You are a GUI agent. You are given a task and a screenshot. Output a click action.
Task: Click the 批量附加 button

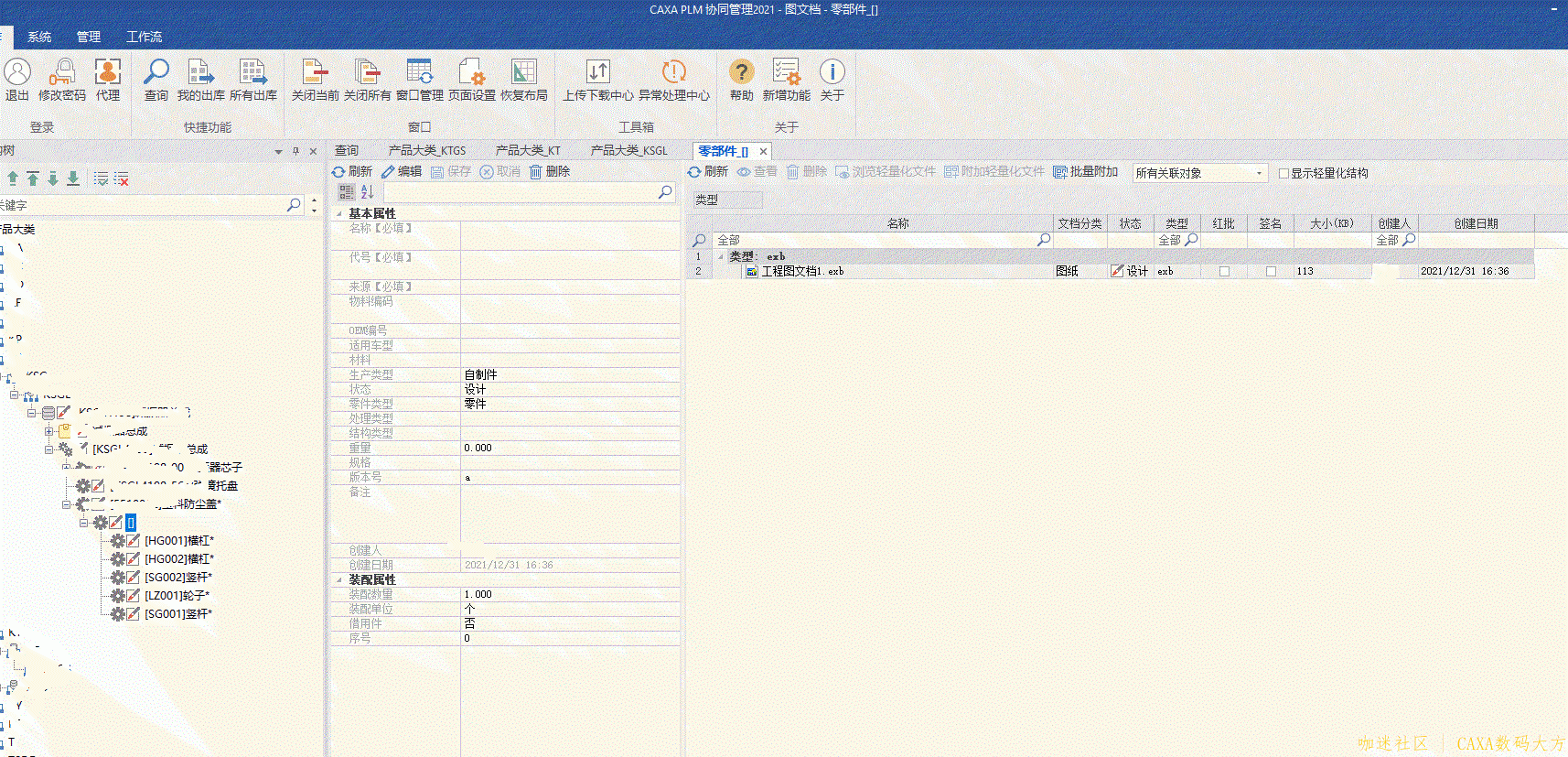pyautogui.click(x=1086, y=171)
